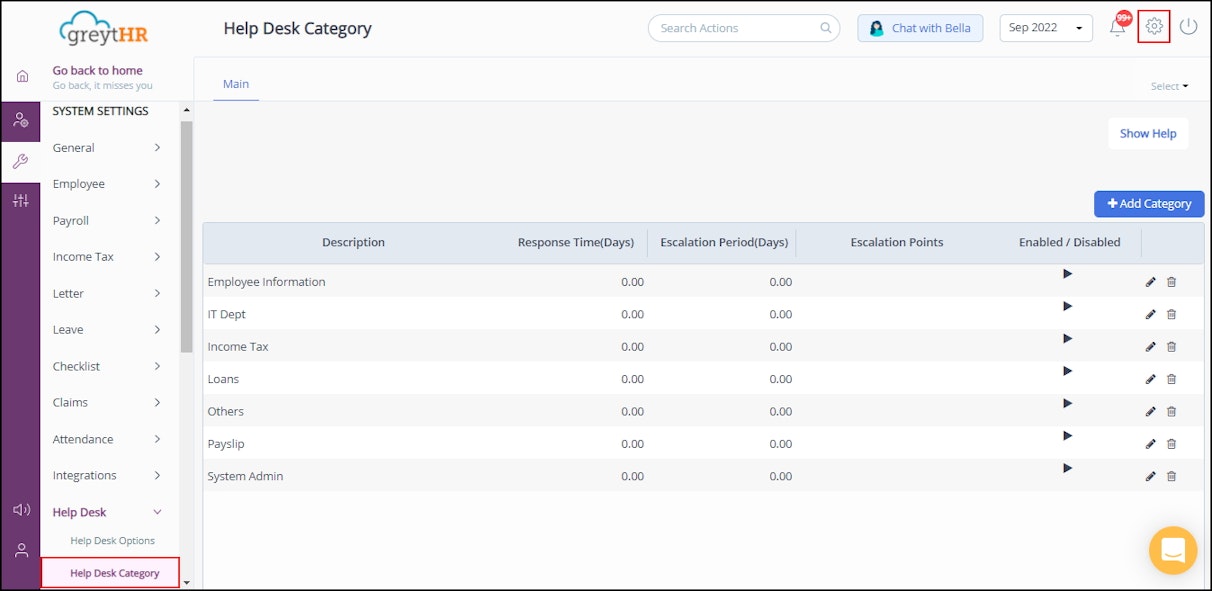This screenshot has height=591, width=1212.
Task: Toggle Enabled/Disabled for System Admin
Action: [x=1067, y=467]
